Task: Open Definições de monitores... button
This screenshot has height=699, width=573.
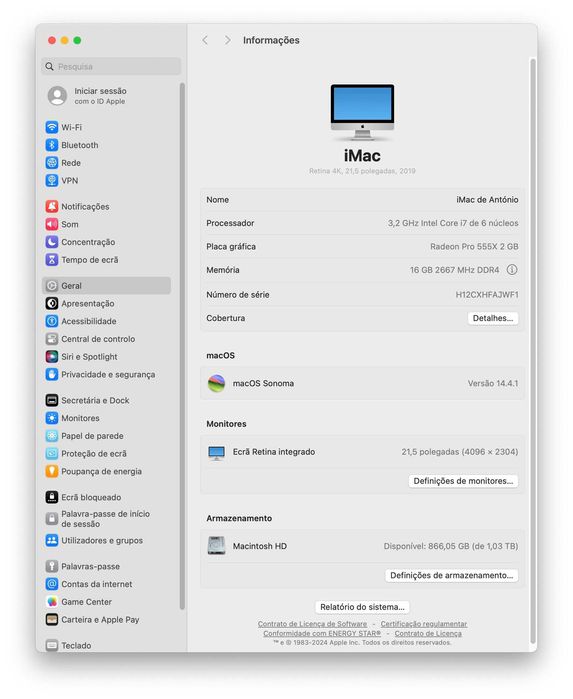Action: click(463, 481)
